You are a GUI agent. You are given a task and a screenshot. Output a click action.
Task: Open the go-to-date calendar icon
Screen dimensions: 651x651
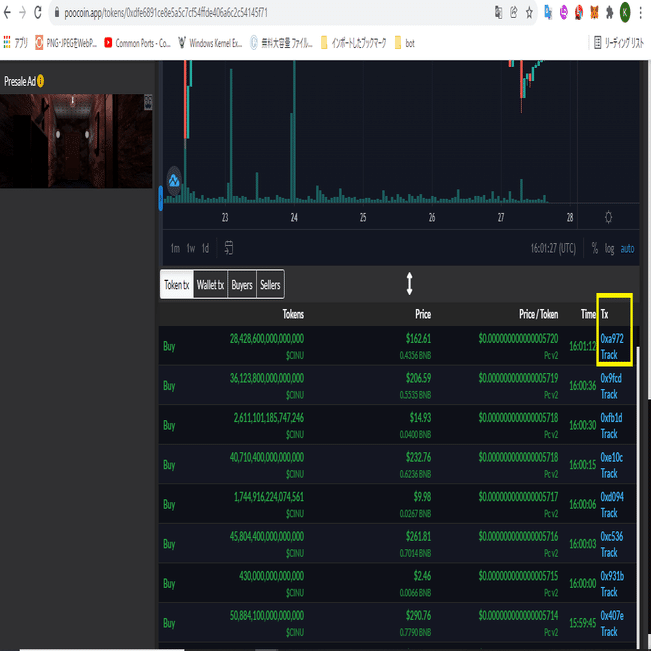228,248
